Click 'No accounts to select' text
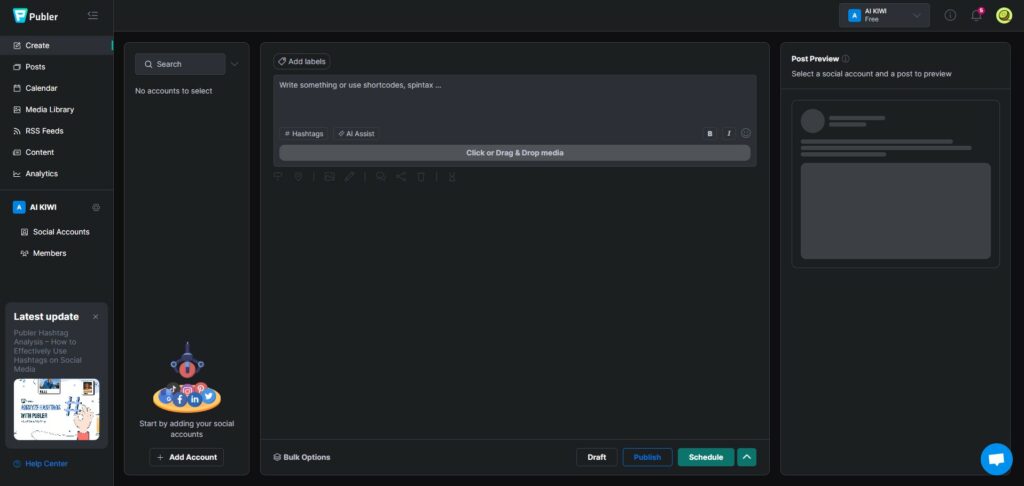Viewport: 1024px width, 486px height. click(174, 91)
